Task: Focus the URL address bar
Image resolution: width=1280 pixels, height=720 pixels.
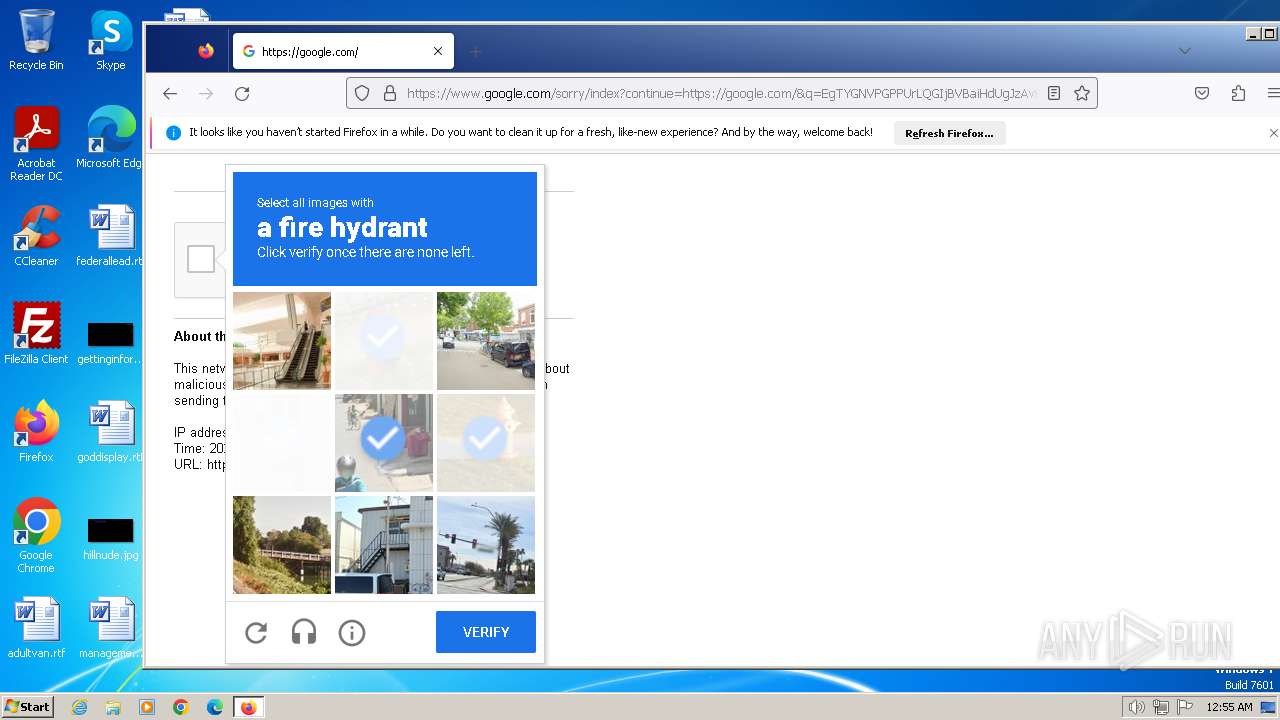Action: pos(722,93)
